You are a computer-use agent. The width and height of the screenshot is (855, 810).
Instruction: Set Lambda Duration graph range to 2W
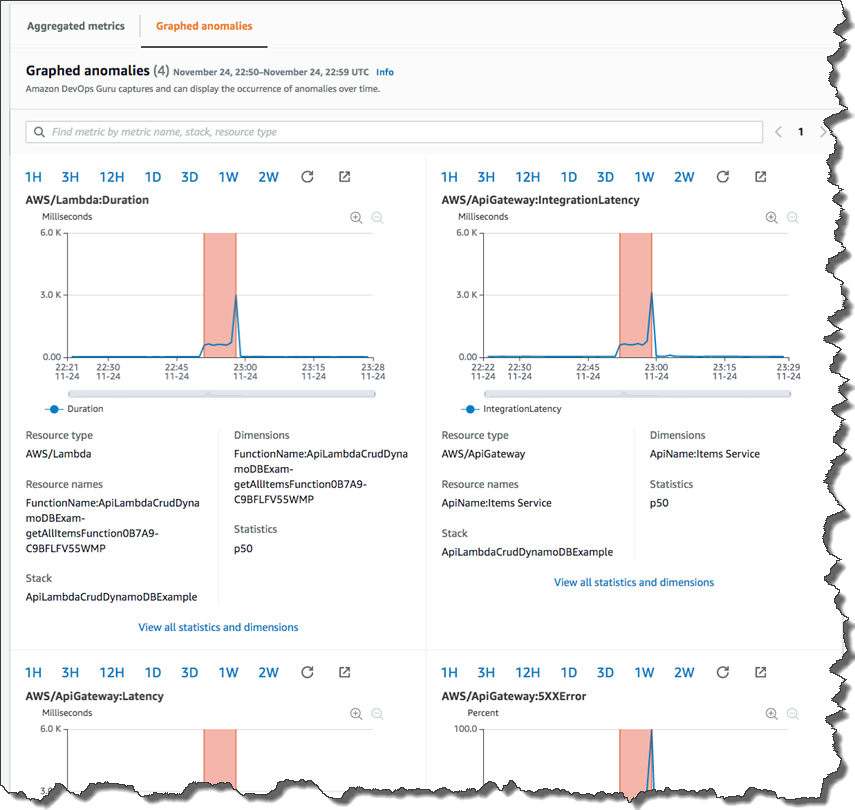click(x=268, y=177)
